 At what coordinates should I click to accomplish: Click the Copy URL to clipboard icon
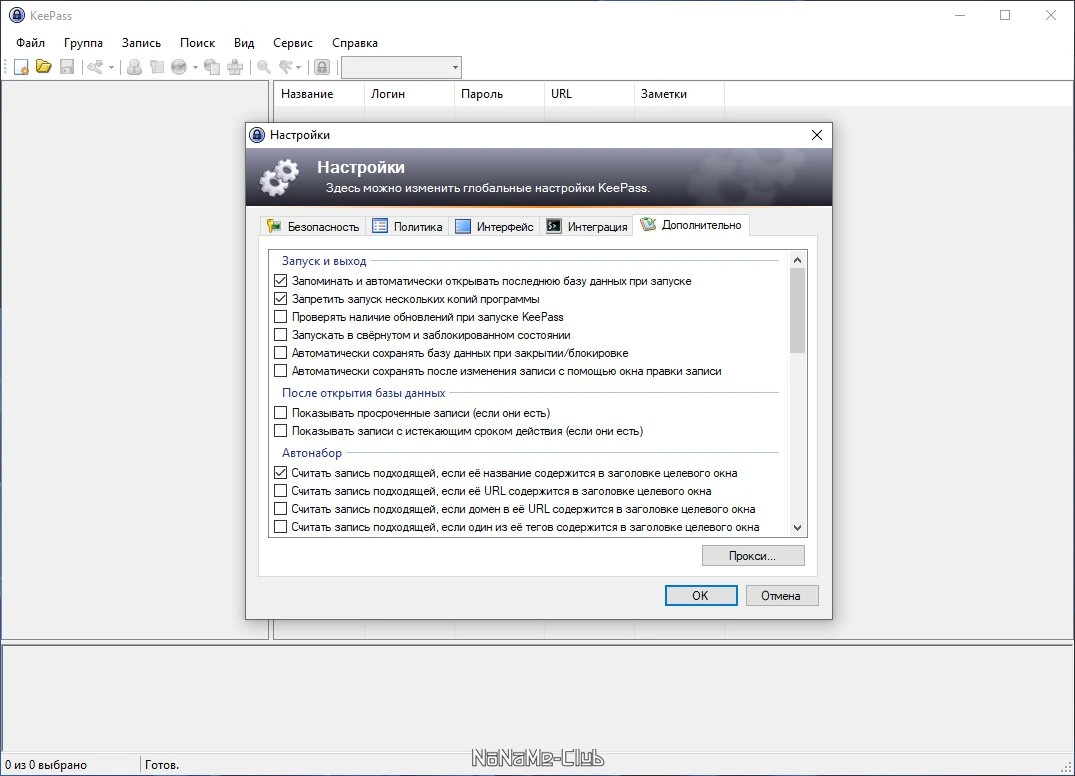(x=212, y=66)
